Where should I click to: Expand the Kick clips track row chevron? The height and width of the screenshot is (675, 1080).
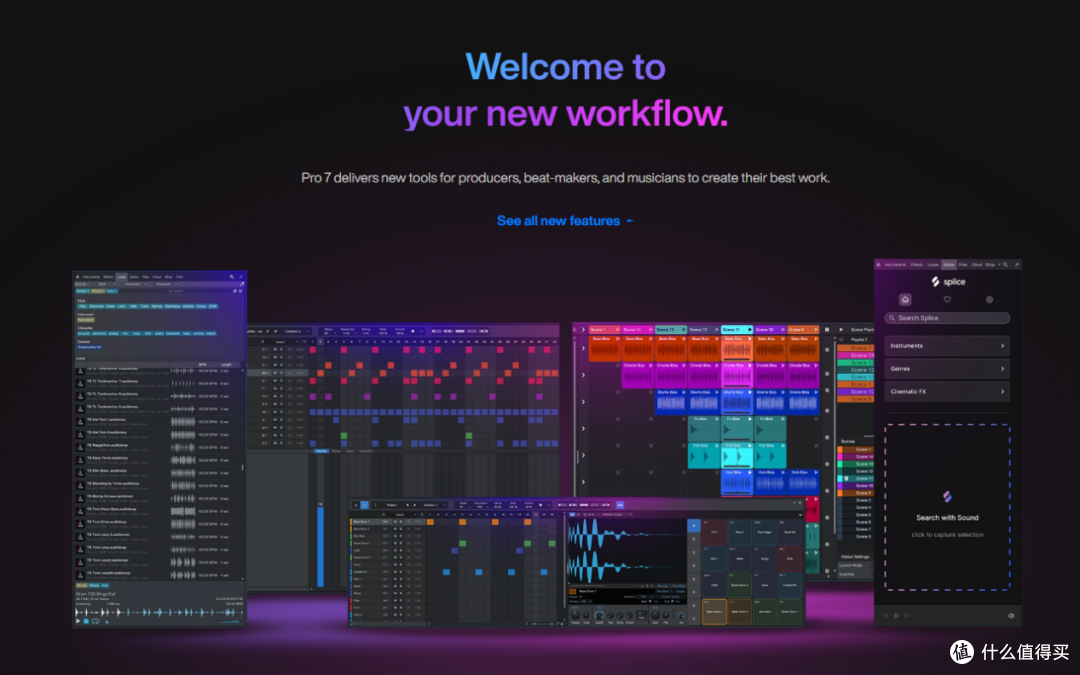[x=583, y=481]
